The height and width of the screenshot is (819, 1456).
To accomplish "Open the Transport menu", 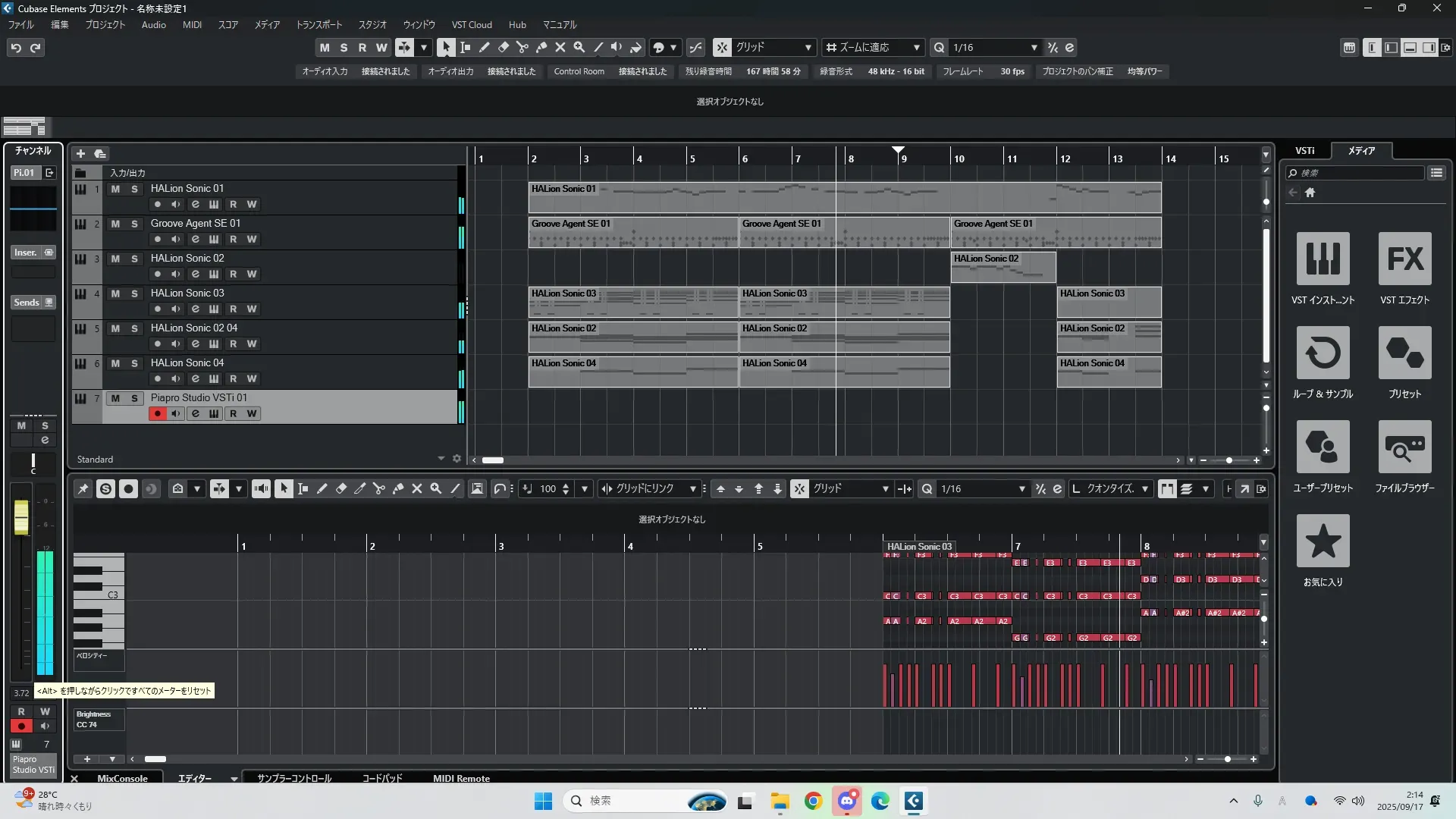I will tap(318, 25).
